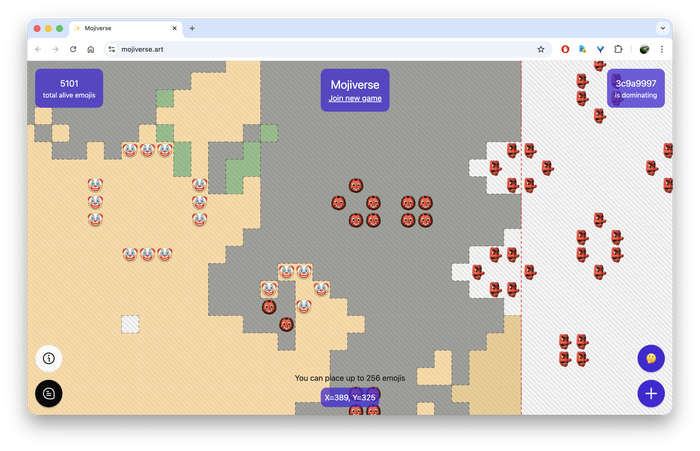This screenshot has width=700, height=451.
Task: Open the info button on left
Action: (48, 357)
